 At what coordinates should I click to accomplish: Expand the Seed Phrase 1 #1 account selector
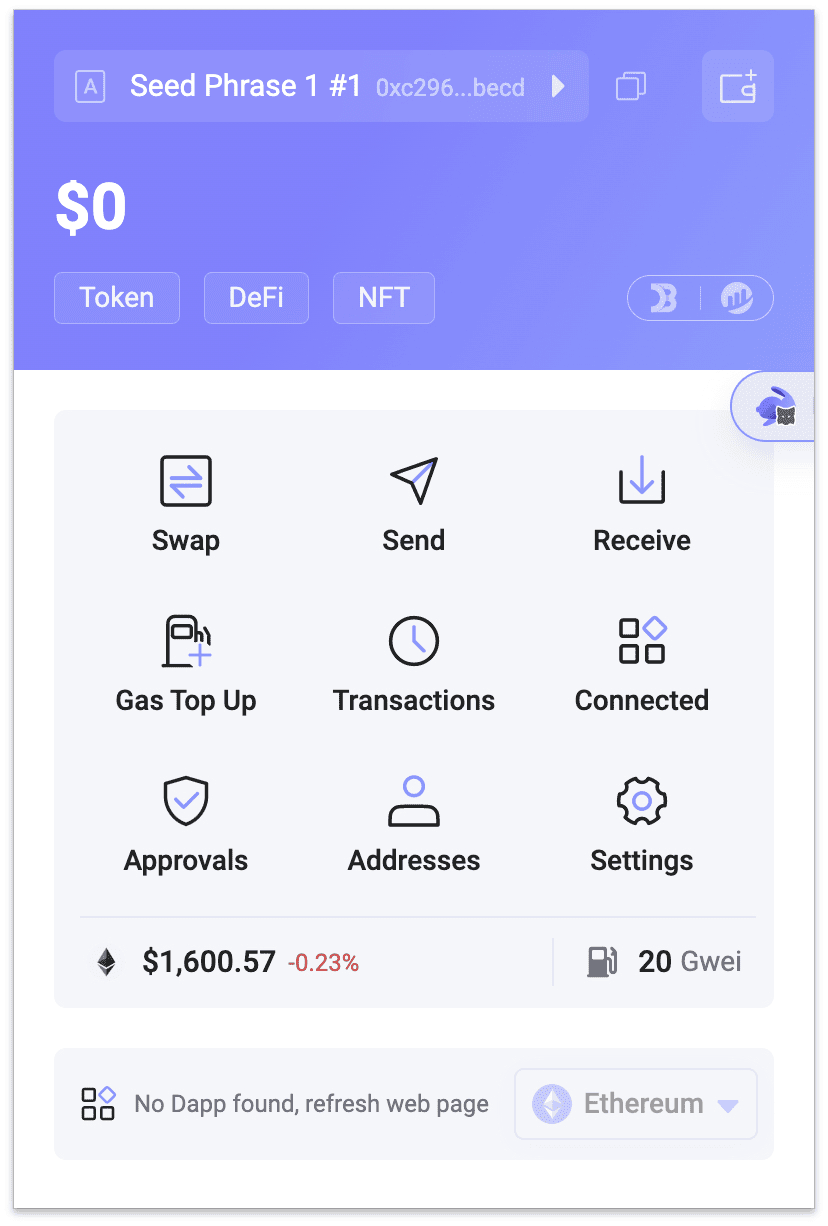click(321, 86)
